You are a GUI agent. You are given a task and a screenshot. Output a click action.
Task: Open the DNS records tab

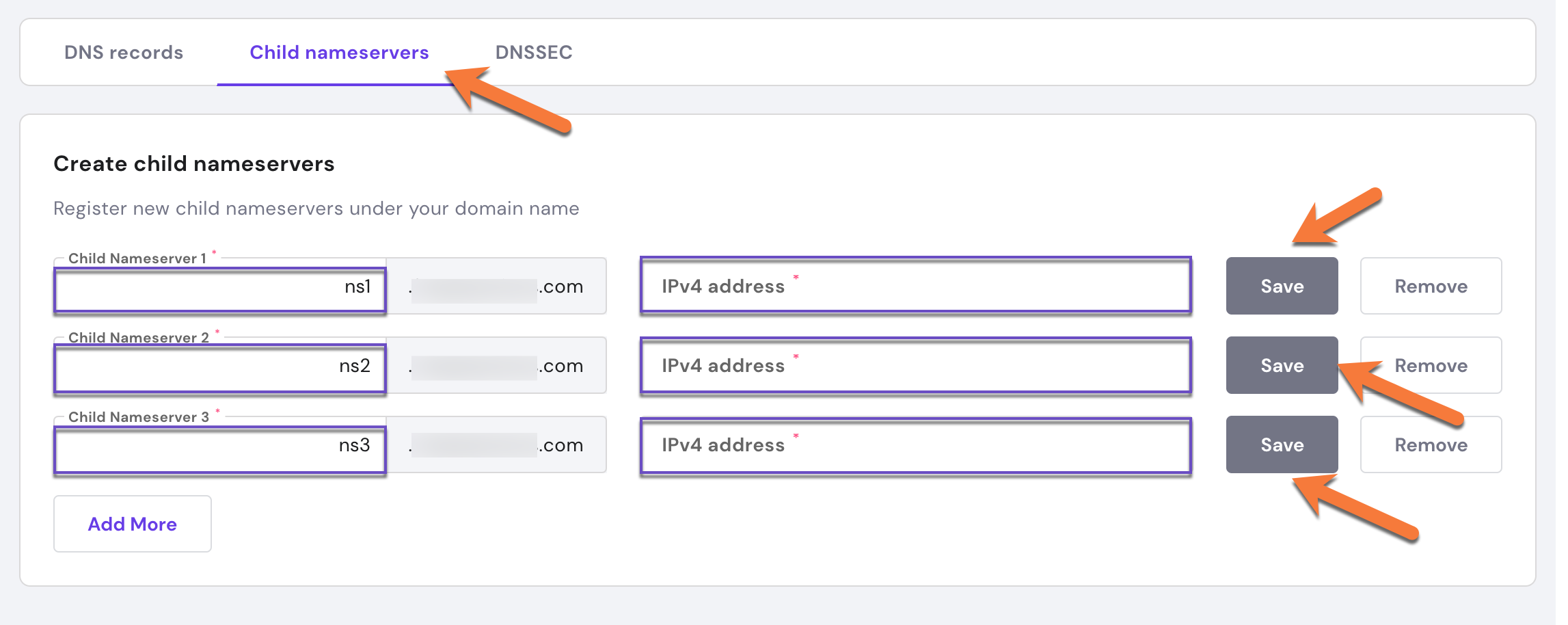coord(124,53)
